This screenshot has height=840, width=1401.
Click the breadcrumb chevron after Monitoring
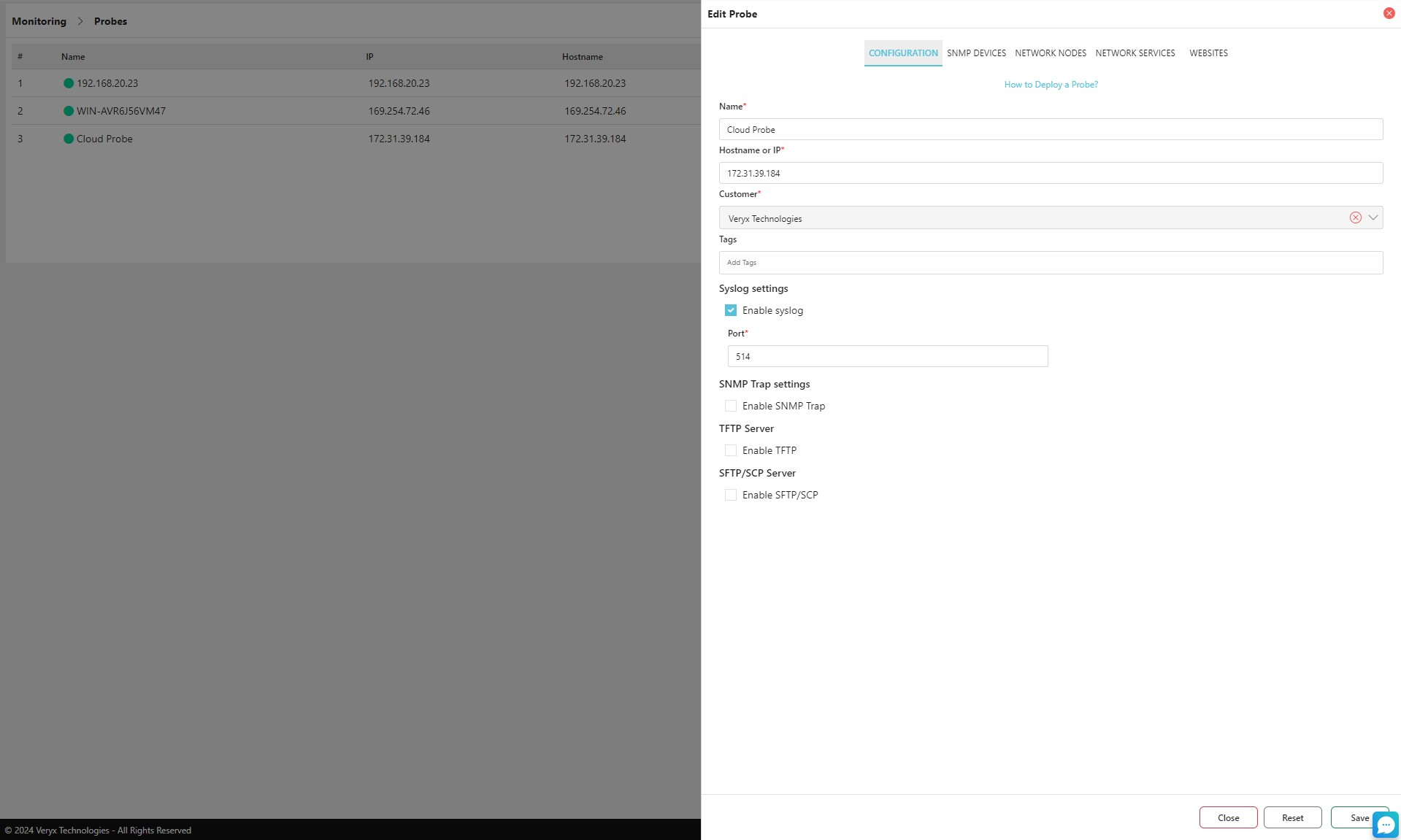(x=80, y=21)
